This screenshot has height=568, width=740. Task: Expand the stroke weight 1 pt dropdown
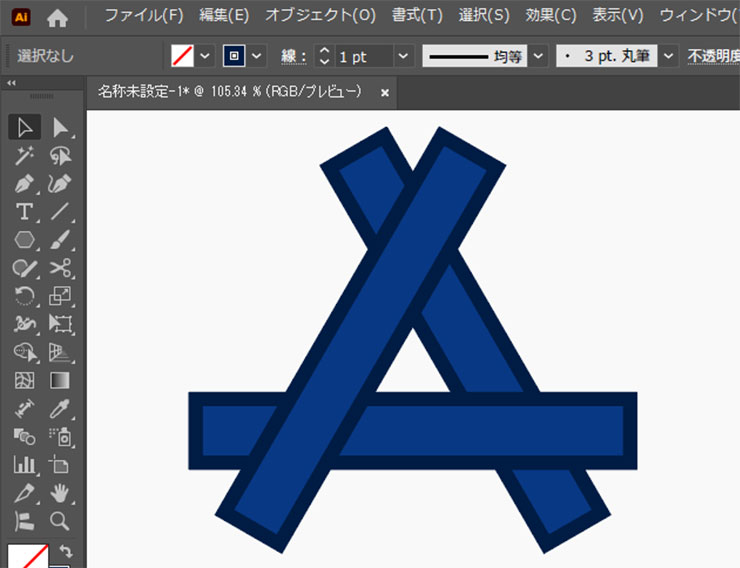(403, 56)
